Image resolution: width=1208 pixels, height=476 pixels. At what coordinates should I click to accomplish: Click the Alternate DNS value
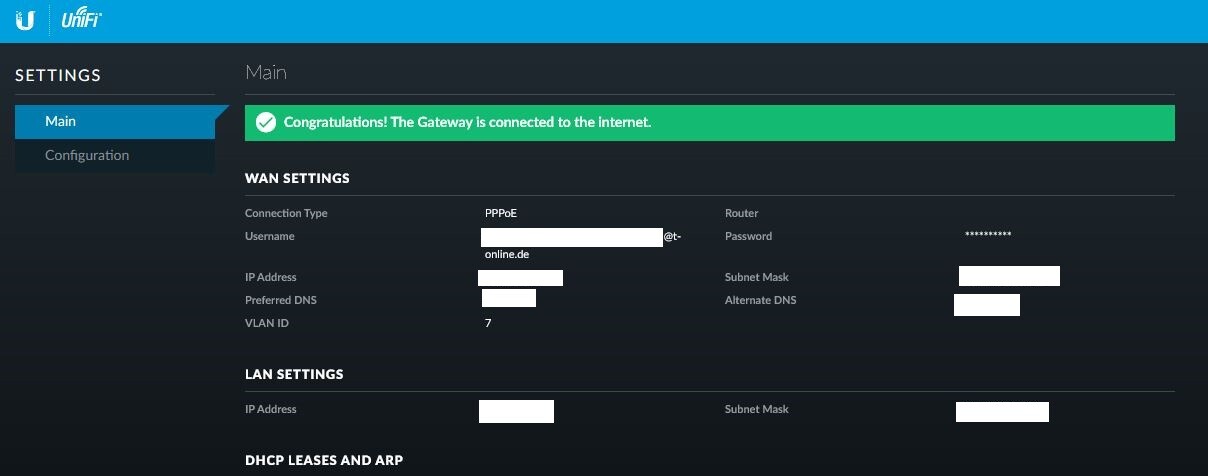(987, 304)
